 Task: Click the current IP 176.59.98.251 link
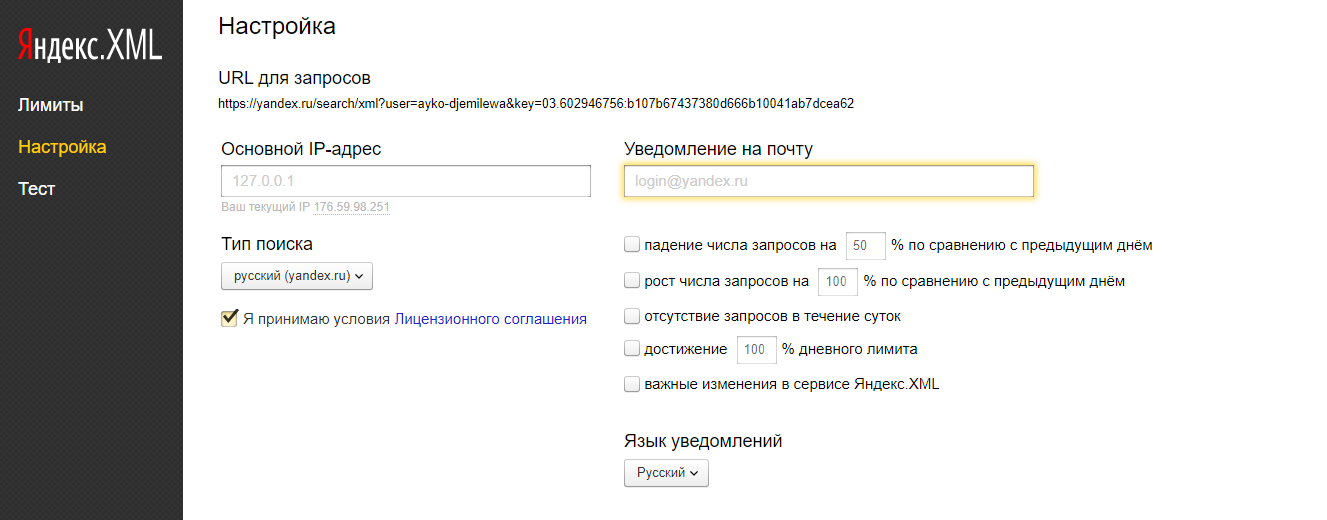(351, 207)
